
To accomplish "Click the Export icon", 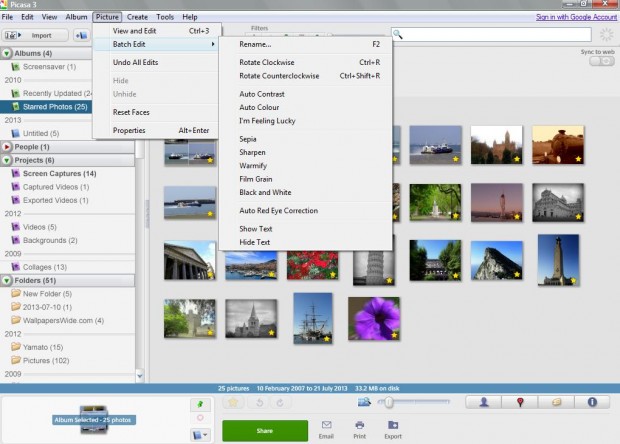I will (x=392, y=427).
